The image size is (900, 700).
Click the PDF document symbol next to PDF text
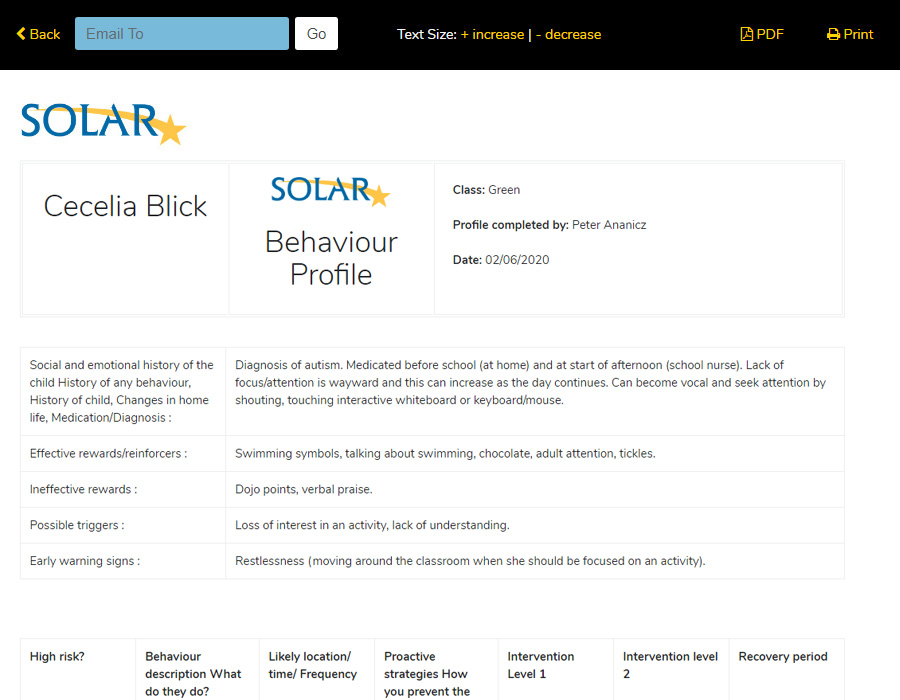point(746,33)
